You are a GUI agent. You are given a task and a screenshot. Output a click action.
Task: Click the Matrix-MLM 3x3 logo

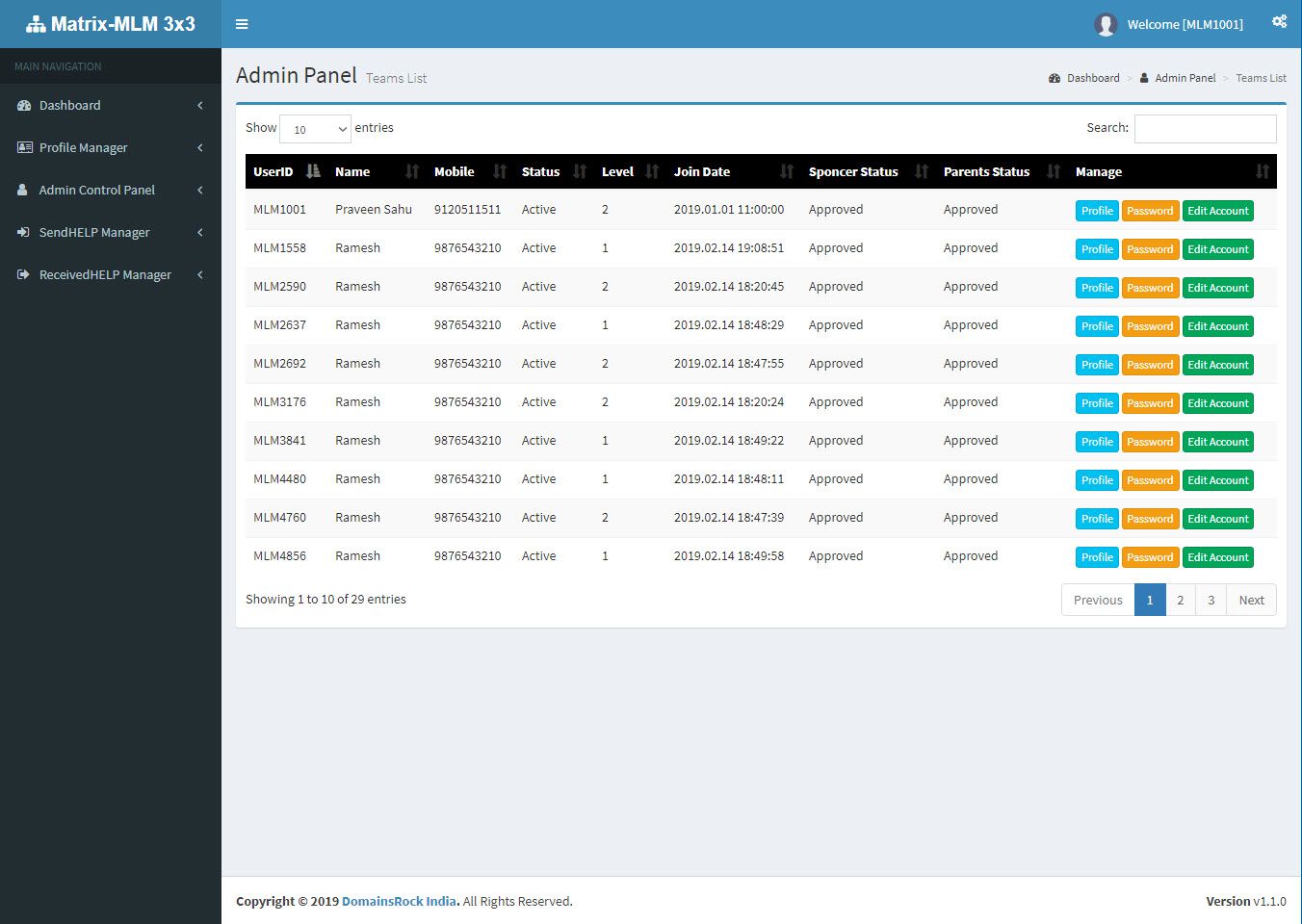111,24
